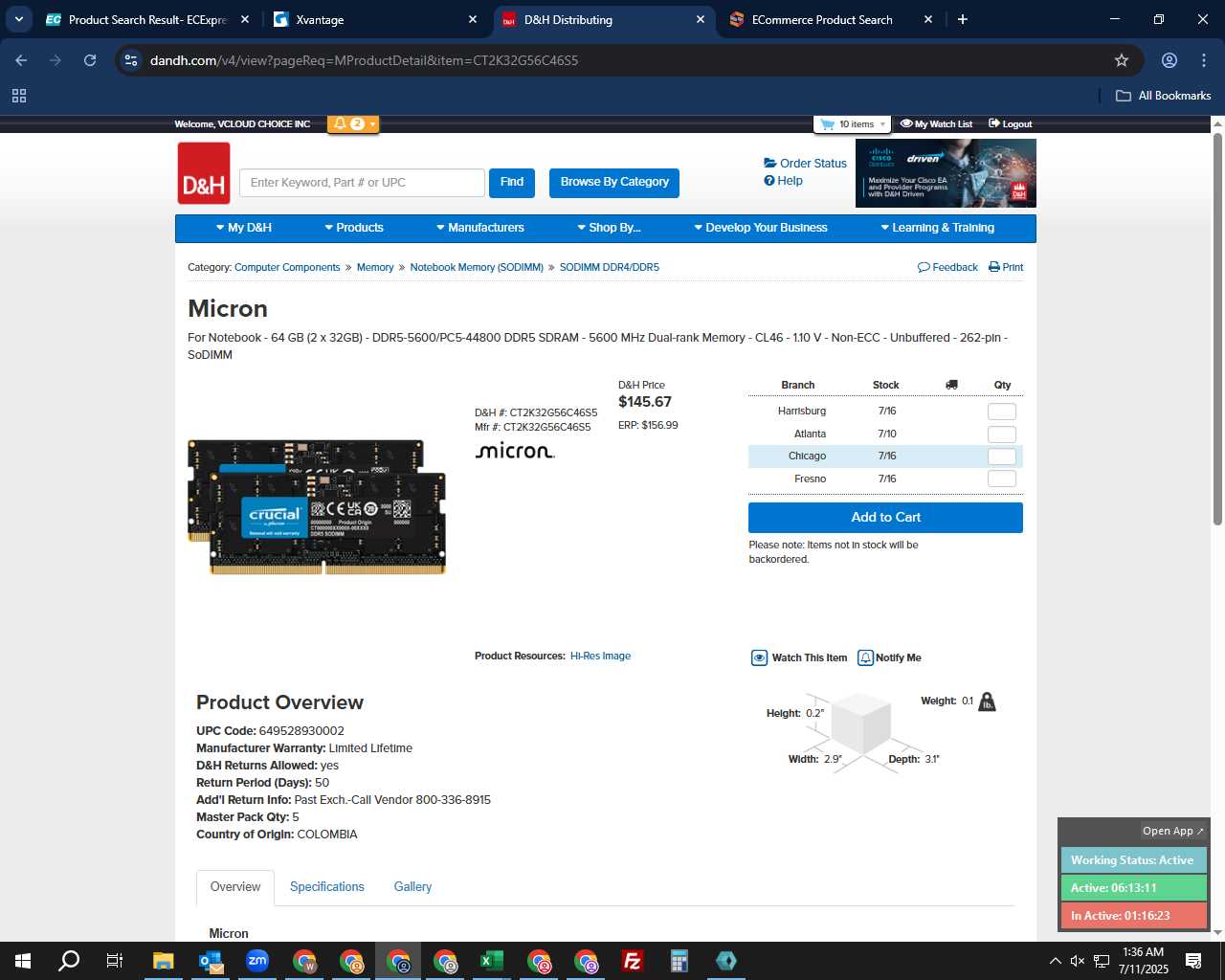Screen dimensions: 1225x980
Task: Switch to the Xvantage browser tab
Action: 377,20
